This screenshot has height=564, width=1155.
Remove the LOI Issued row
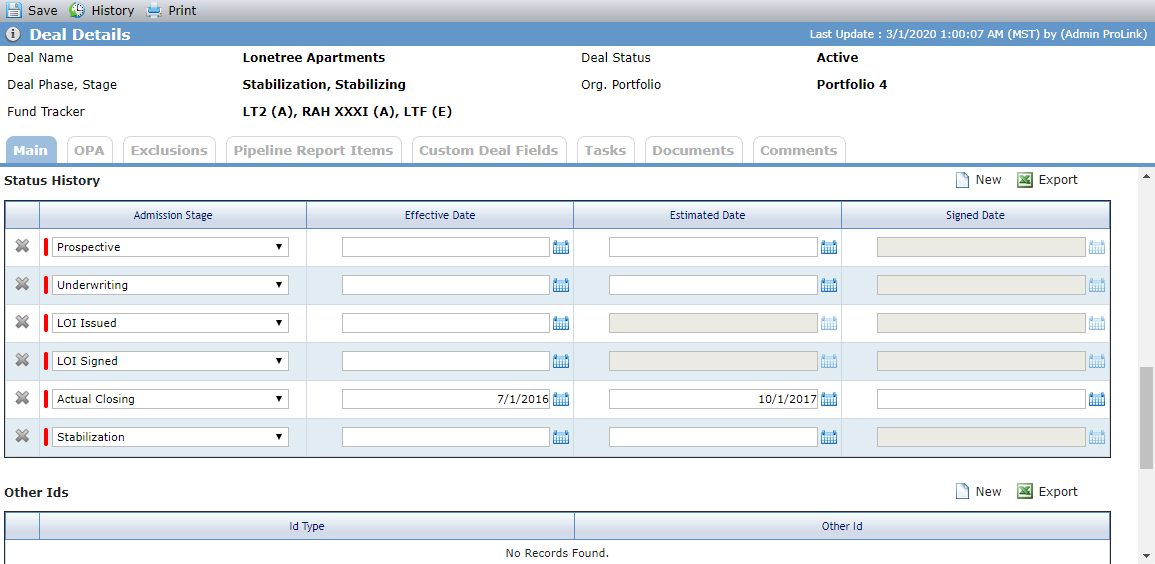click(x=23, y=322)
